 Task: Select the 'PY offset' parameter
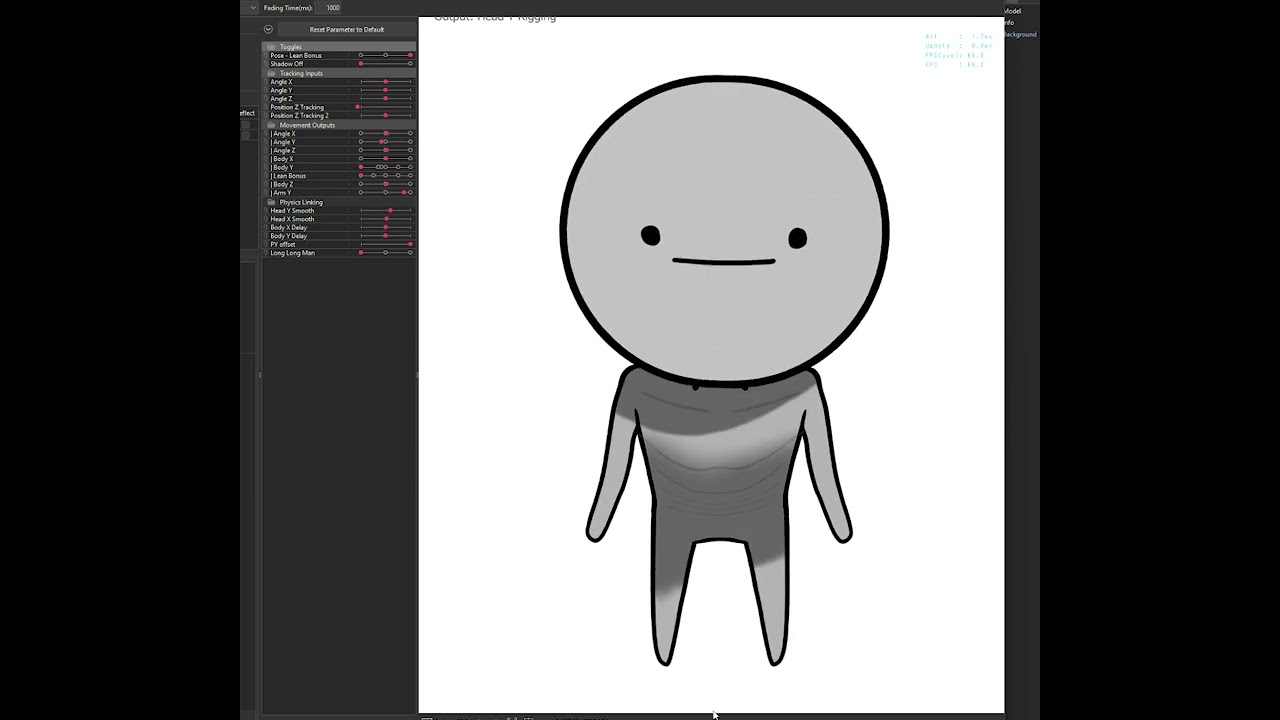point(283,244)
